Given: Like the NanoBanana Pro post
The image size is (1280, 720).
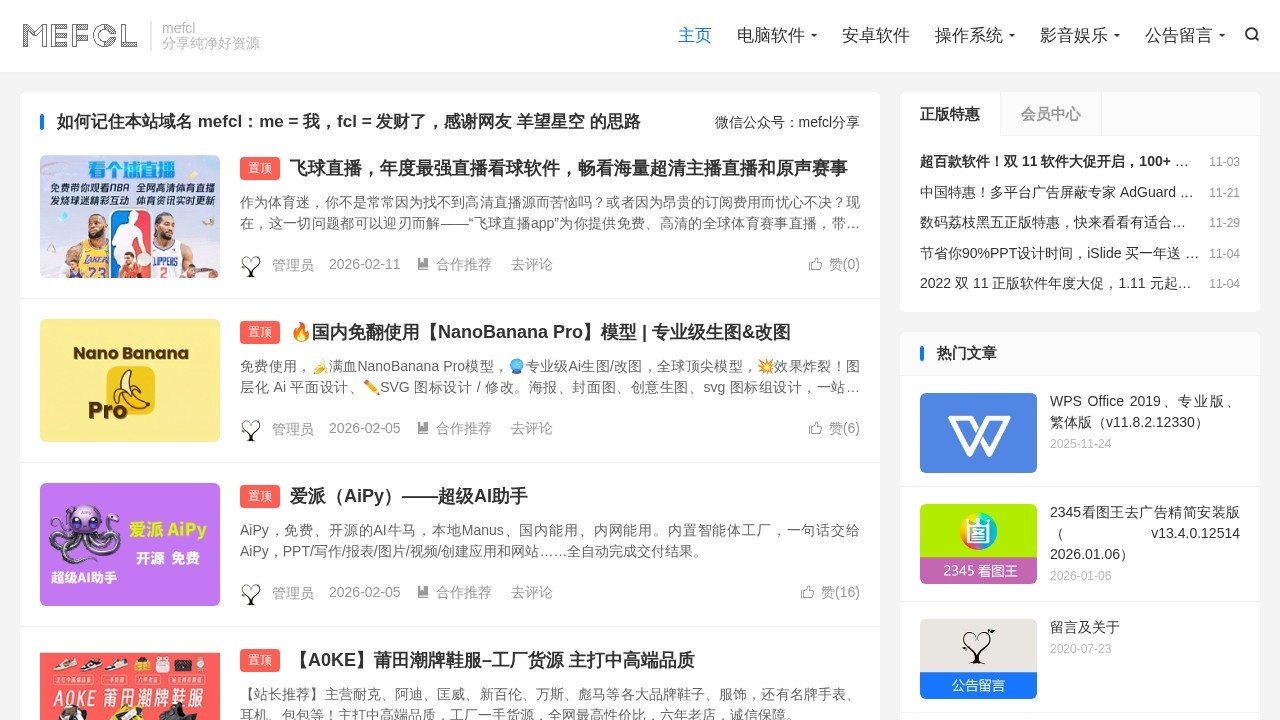Looking at the screenshot, I should tap(816, 428).
